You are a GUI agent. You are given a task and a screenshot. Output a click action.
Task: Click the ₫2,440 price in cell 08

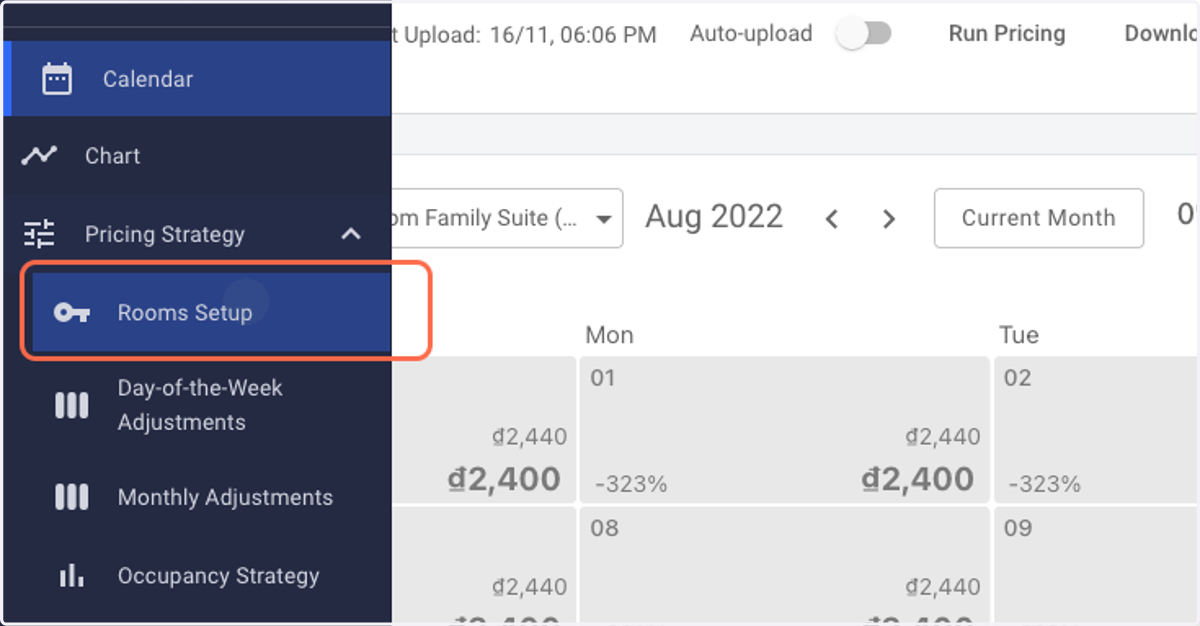coord(942,587)
